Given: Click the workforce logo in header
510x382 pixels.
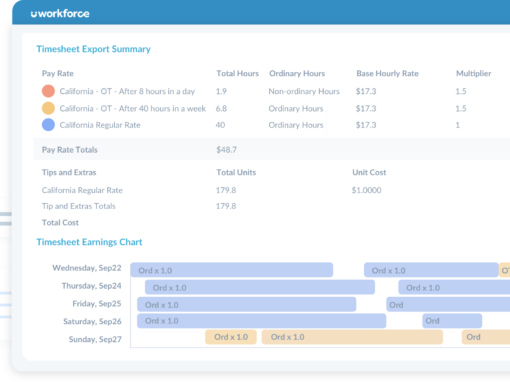Looking at the screenshot, I should click(x=60, y=14).
